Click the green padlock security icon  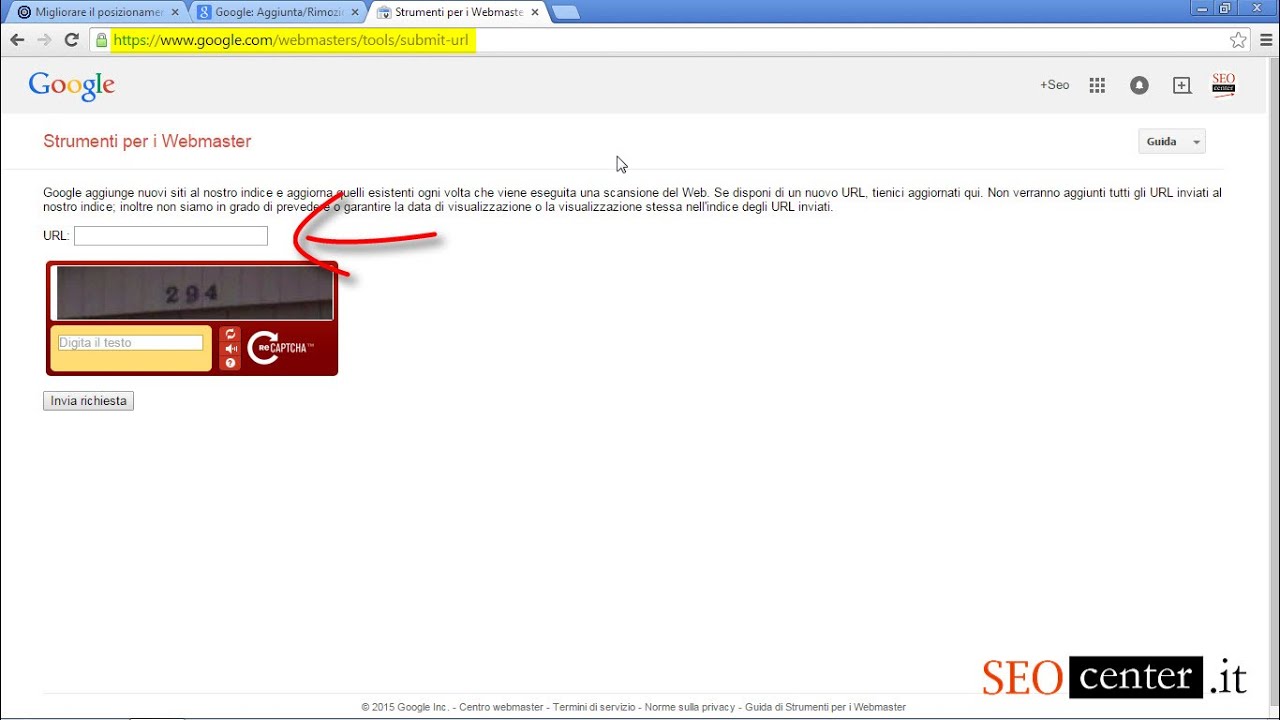coord(100,40)
